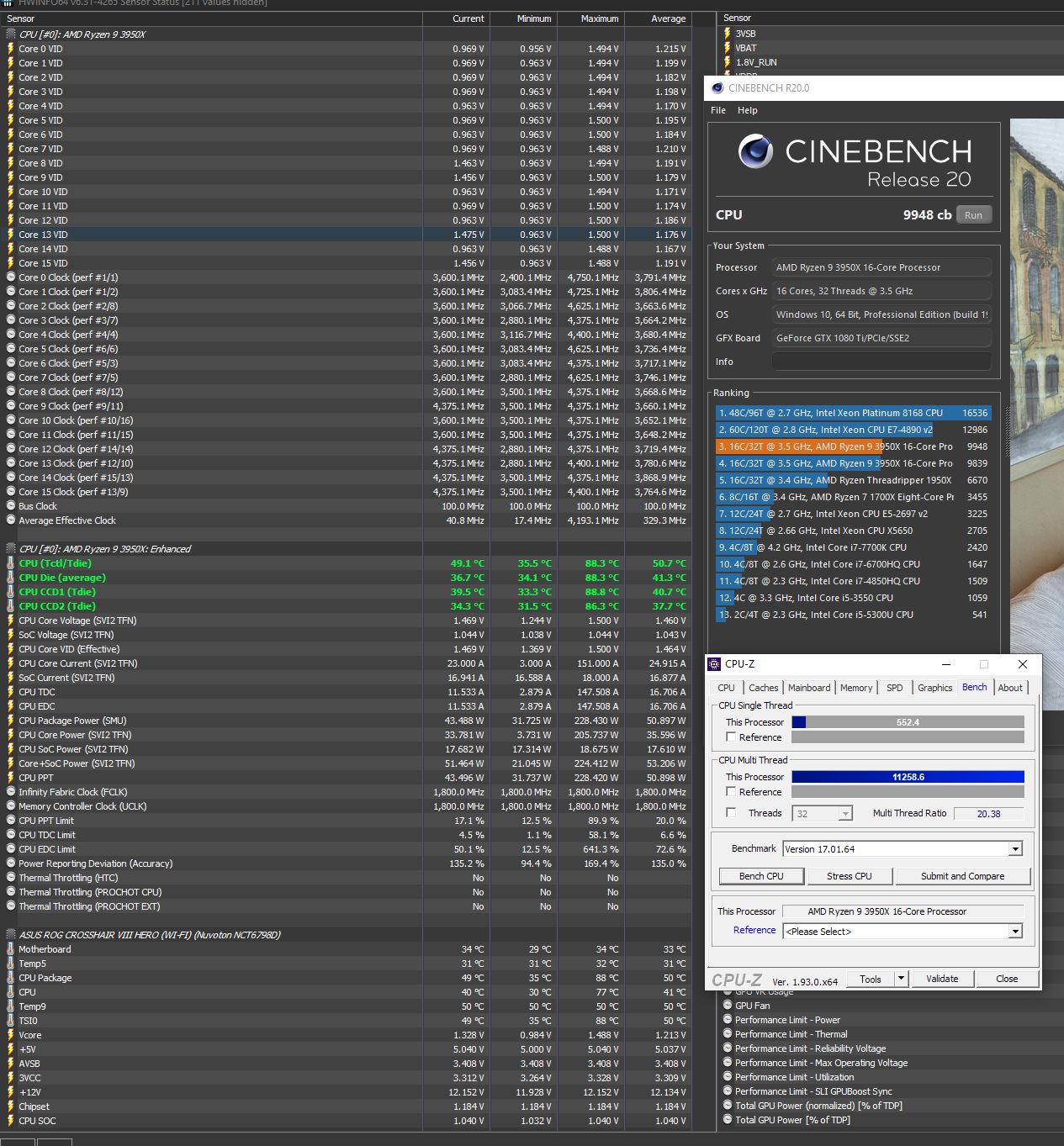Click the chip icon of CPU Enhanced section header
This screenshot has height=1146, width=1064.
tap(11, 549)
